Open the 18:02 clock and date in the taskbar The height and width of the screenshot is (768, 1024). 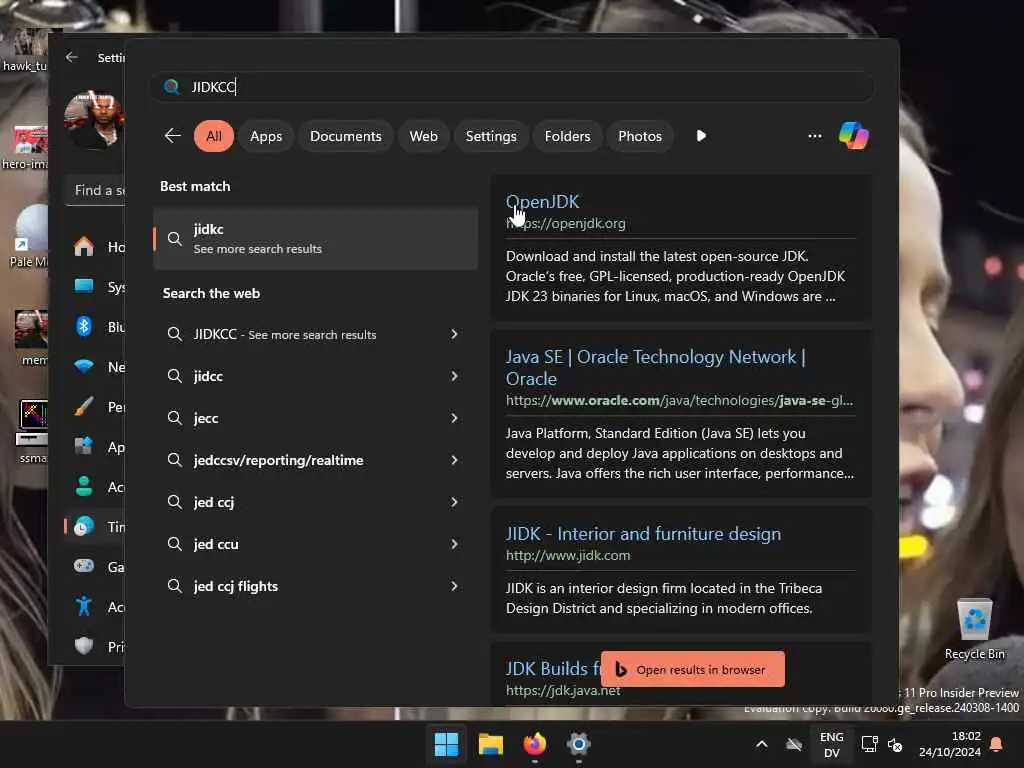[950, 744]
